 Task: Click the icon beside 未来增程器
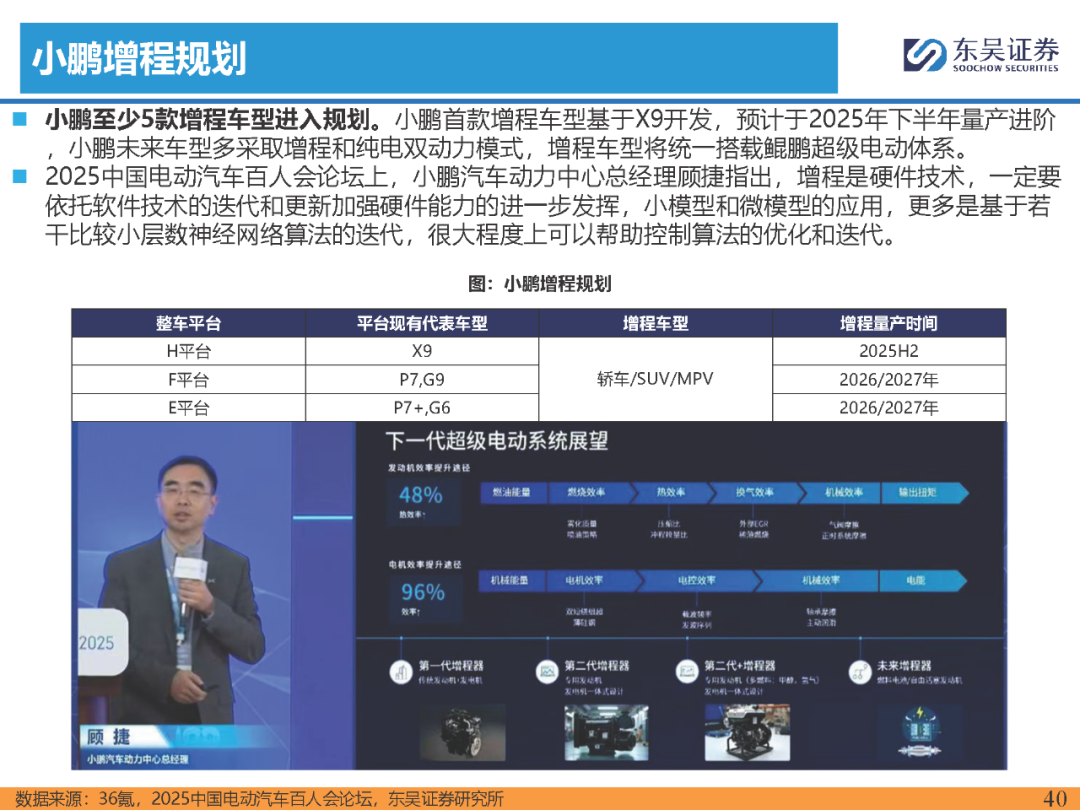860,672
